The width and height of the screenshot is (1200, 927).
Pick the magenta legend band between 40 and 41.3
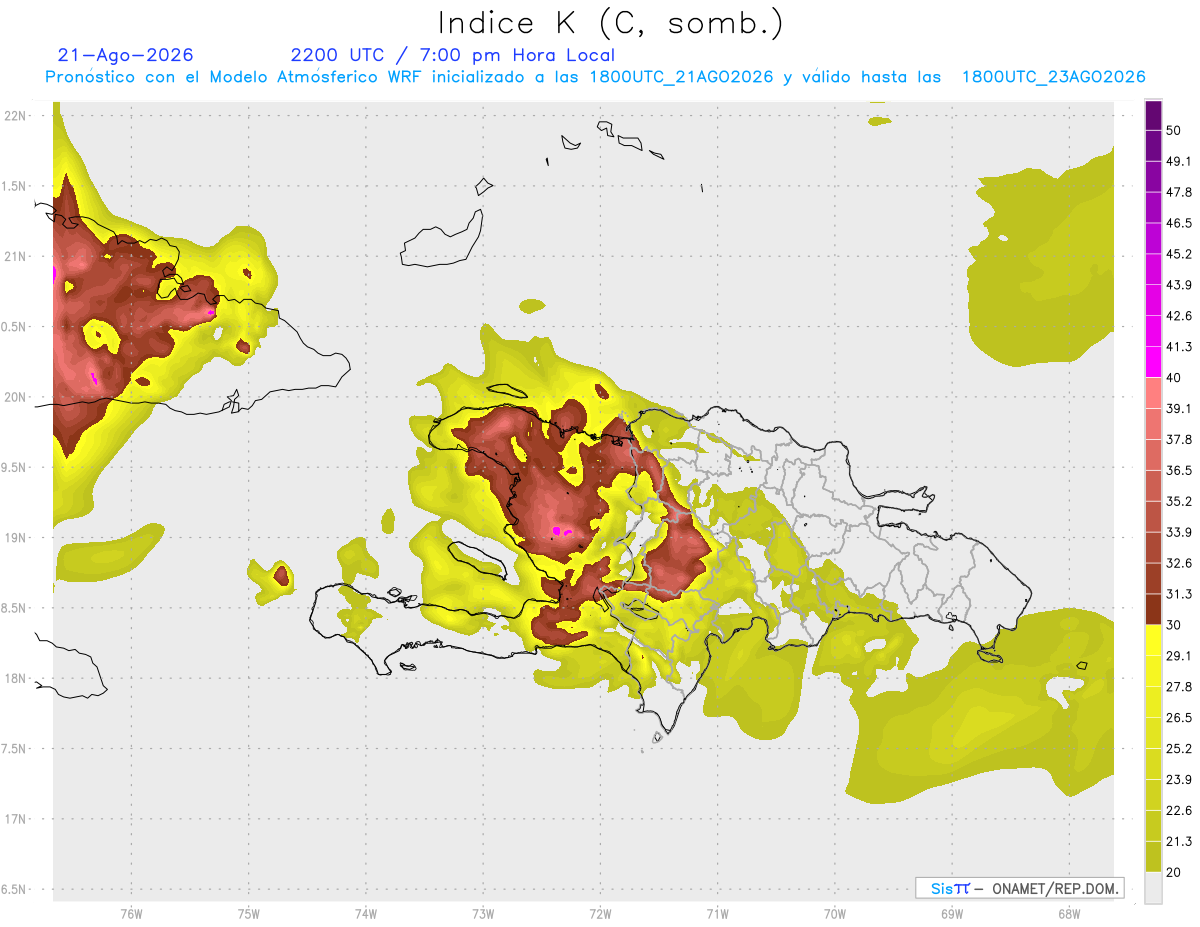(x=1153, y=362)
